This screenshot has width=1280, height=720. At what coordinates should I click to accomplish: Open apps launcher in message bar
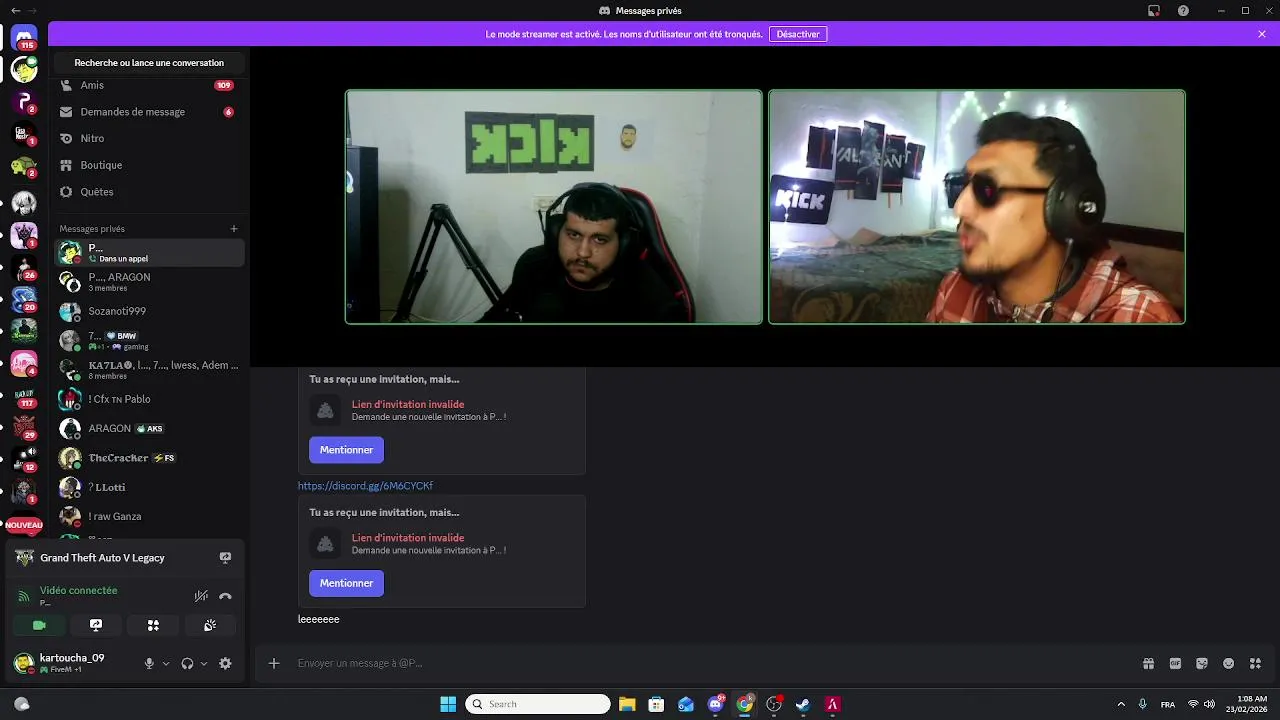point(1256,663)
